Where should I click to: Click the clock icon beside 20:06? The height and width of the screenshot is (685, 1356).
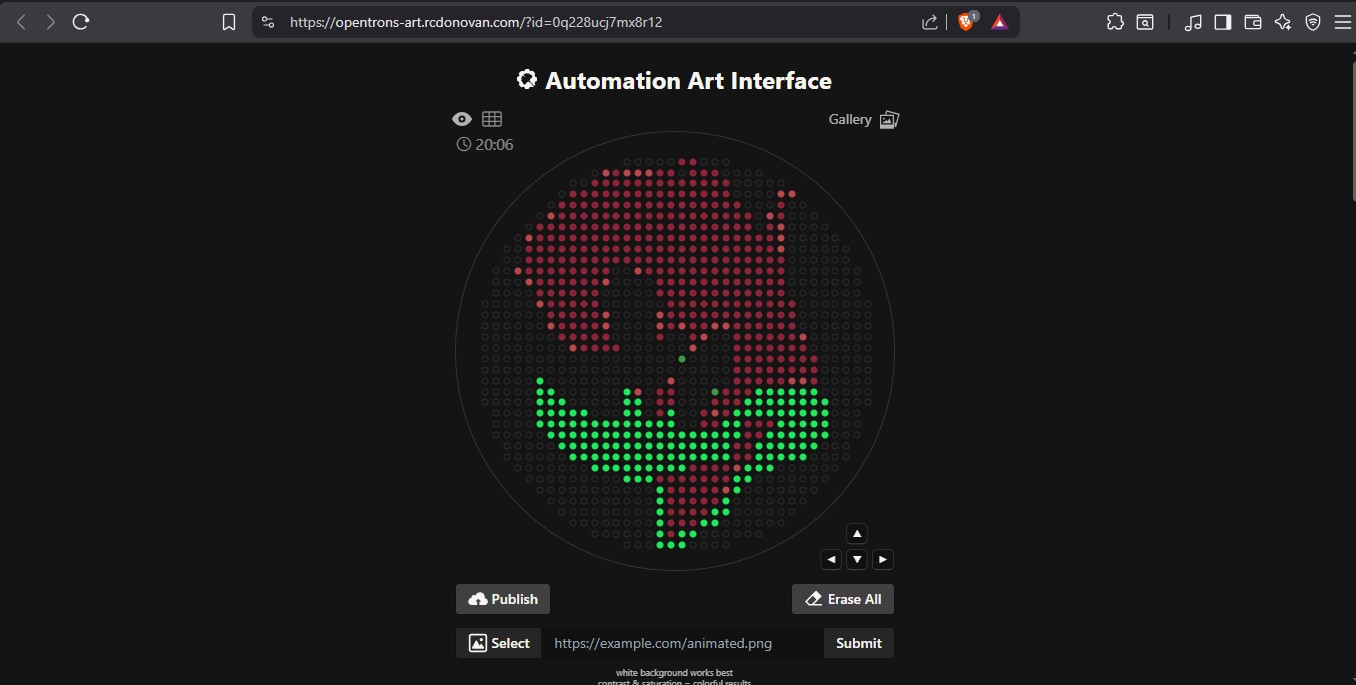point(464,144)
